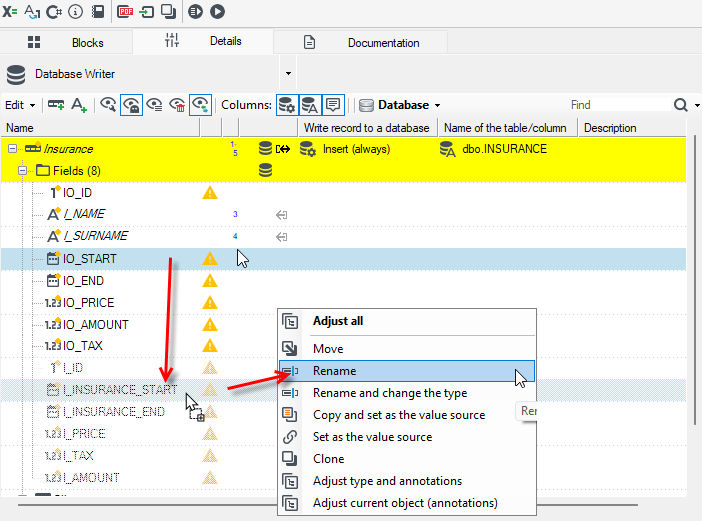702x521 pixels.
Task: Click the overlapping squares copy icon in top toolbar
Action: click(168, 12)
